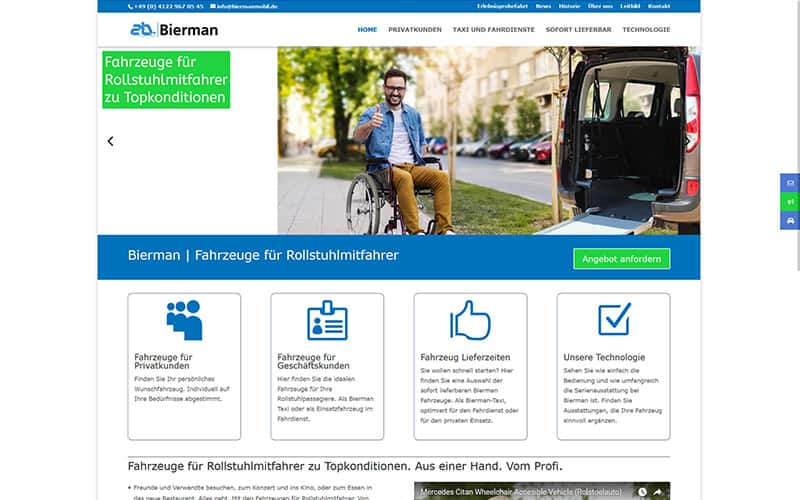800x500 pixels.
Task: Go to next slide with right arrow
Action: pos(688,141)
